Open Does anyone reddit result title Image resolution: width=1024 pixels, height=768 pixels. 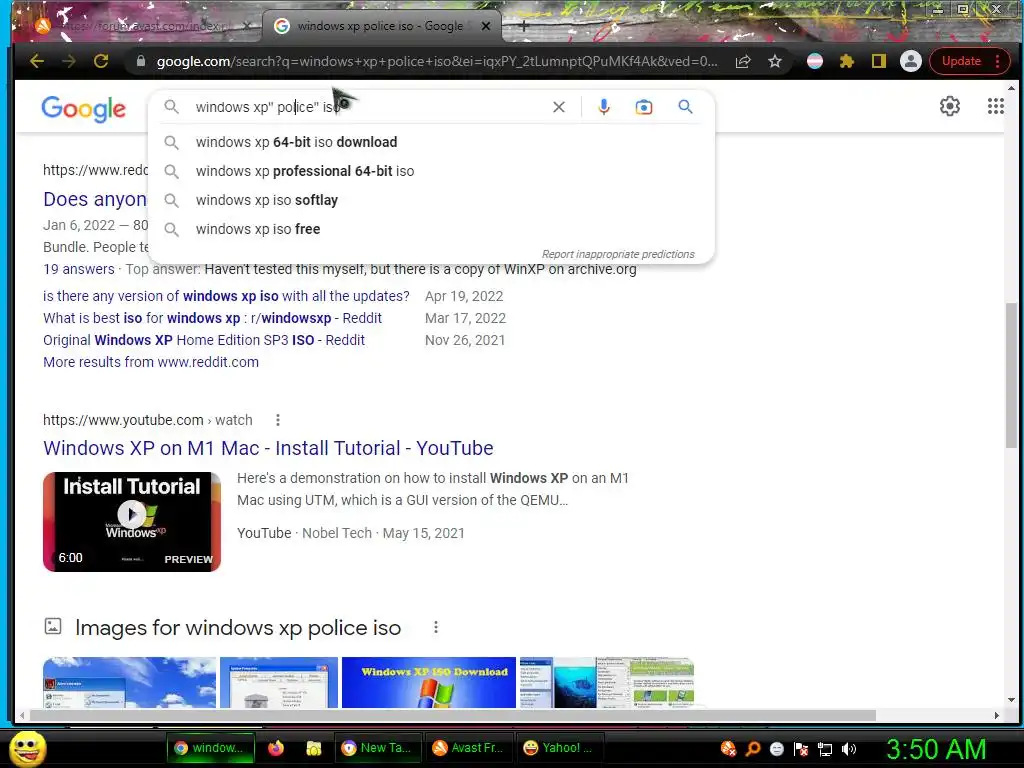[95, 199]
